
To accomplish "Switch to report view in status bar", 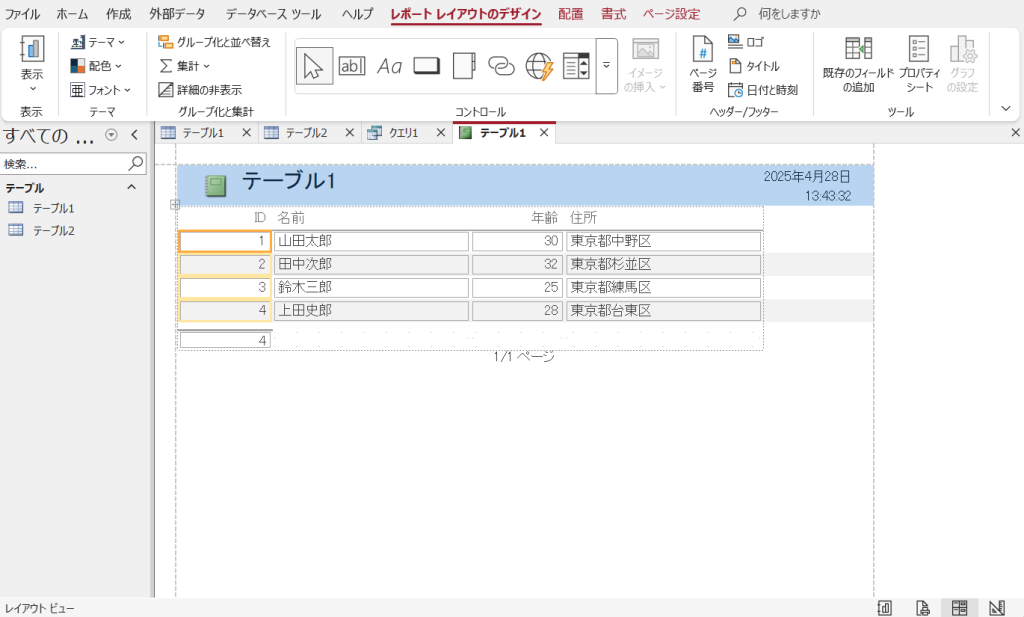I will [884, 608].
